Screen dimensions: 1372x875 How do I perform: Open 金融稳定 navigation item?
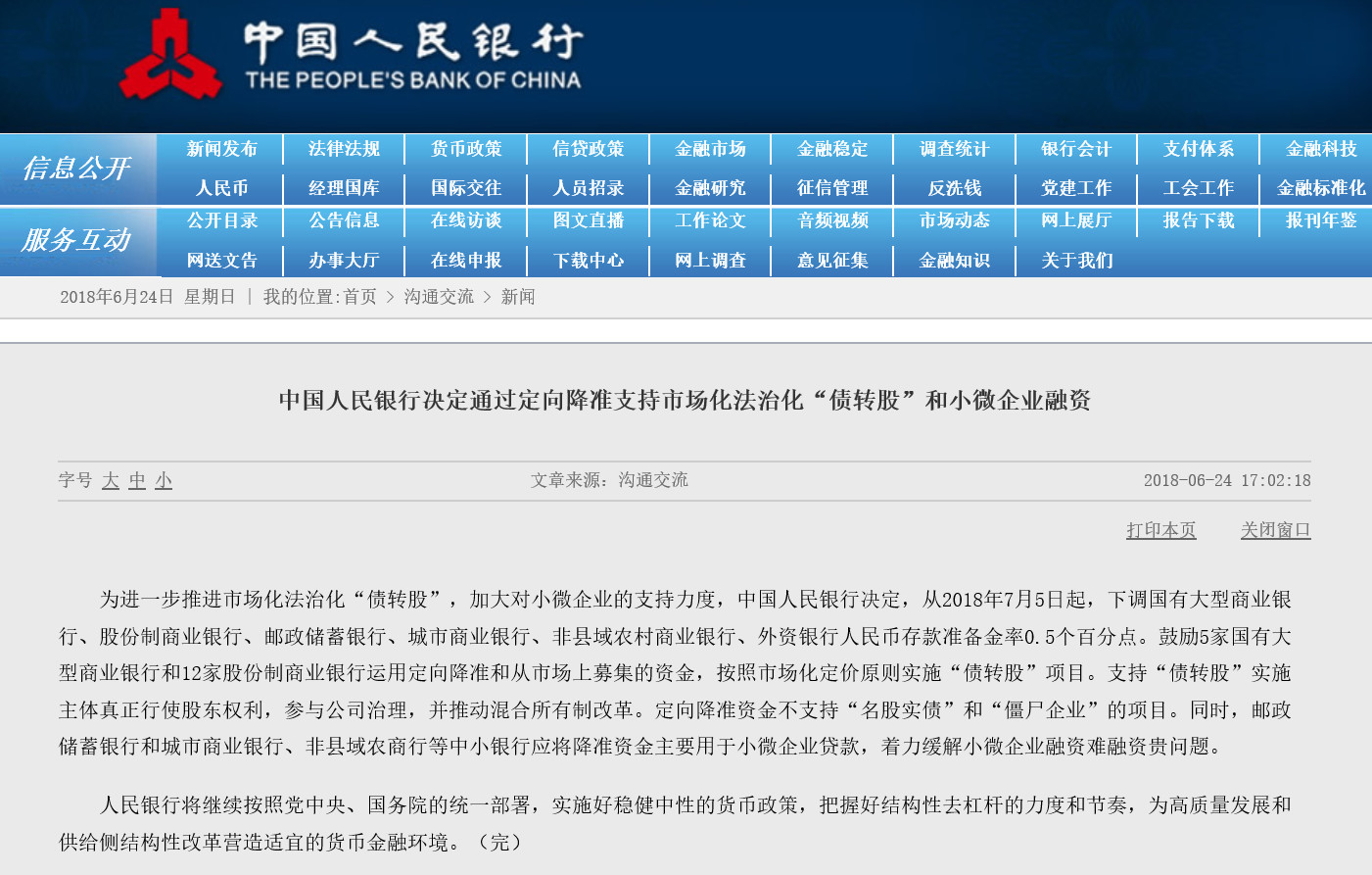[832, 149]
